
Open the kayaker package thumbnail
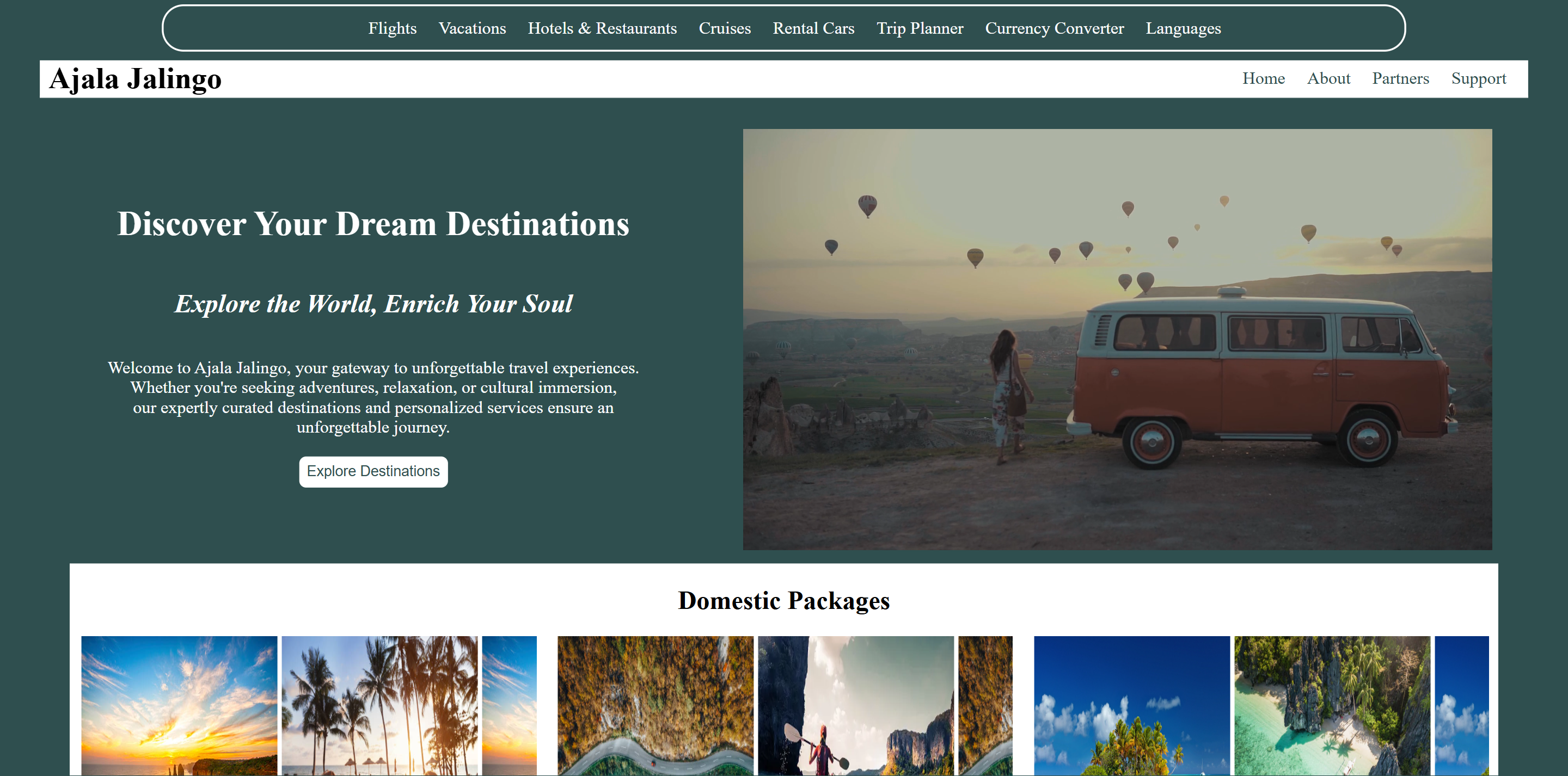pyautogui.click(x=855, y=705)
